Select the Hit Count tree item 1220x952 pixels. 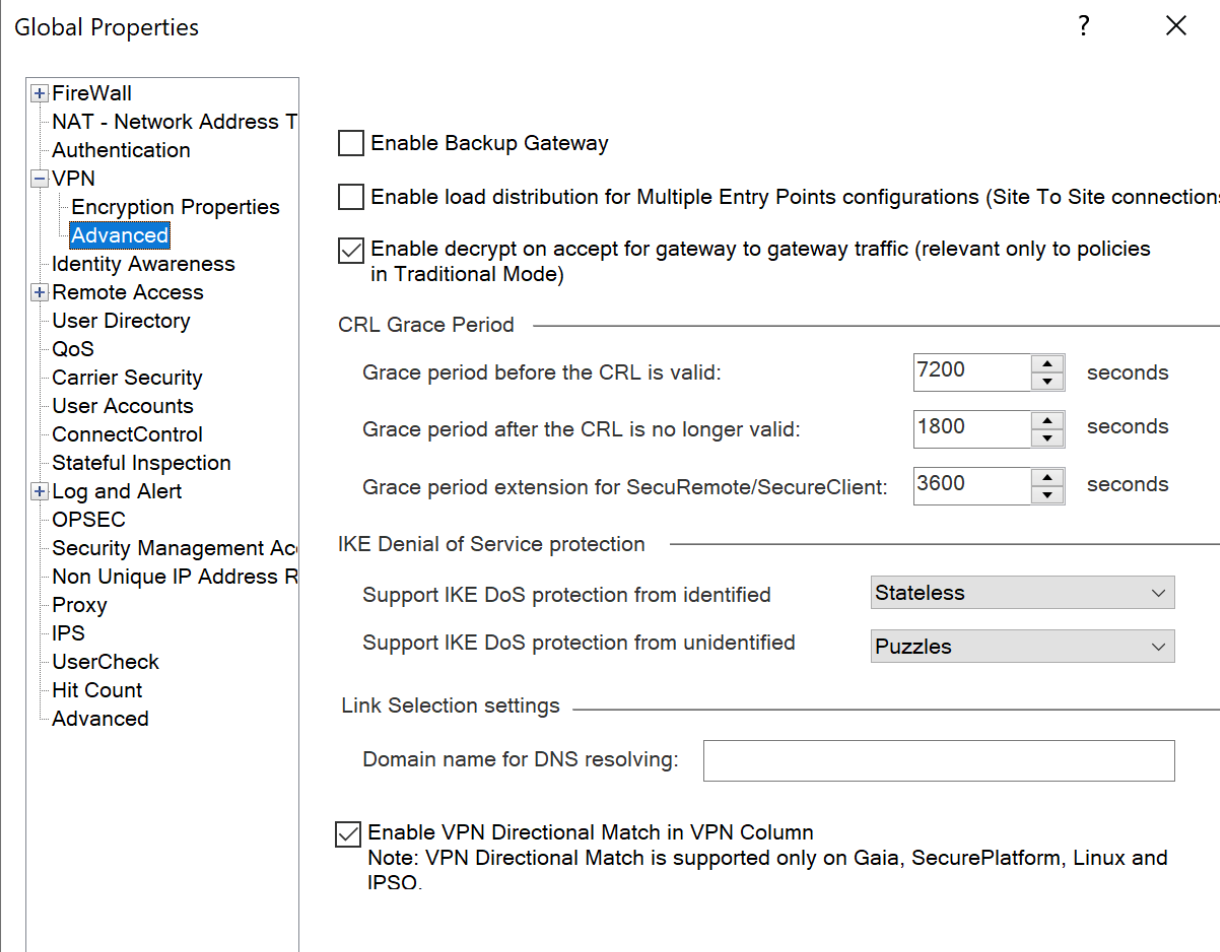97,690
